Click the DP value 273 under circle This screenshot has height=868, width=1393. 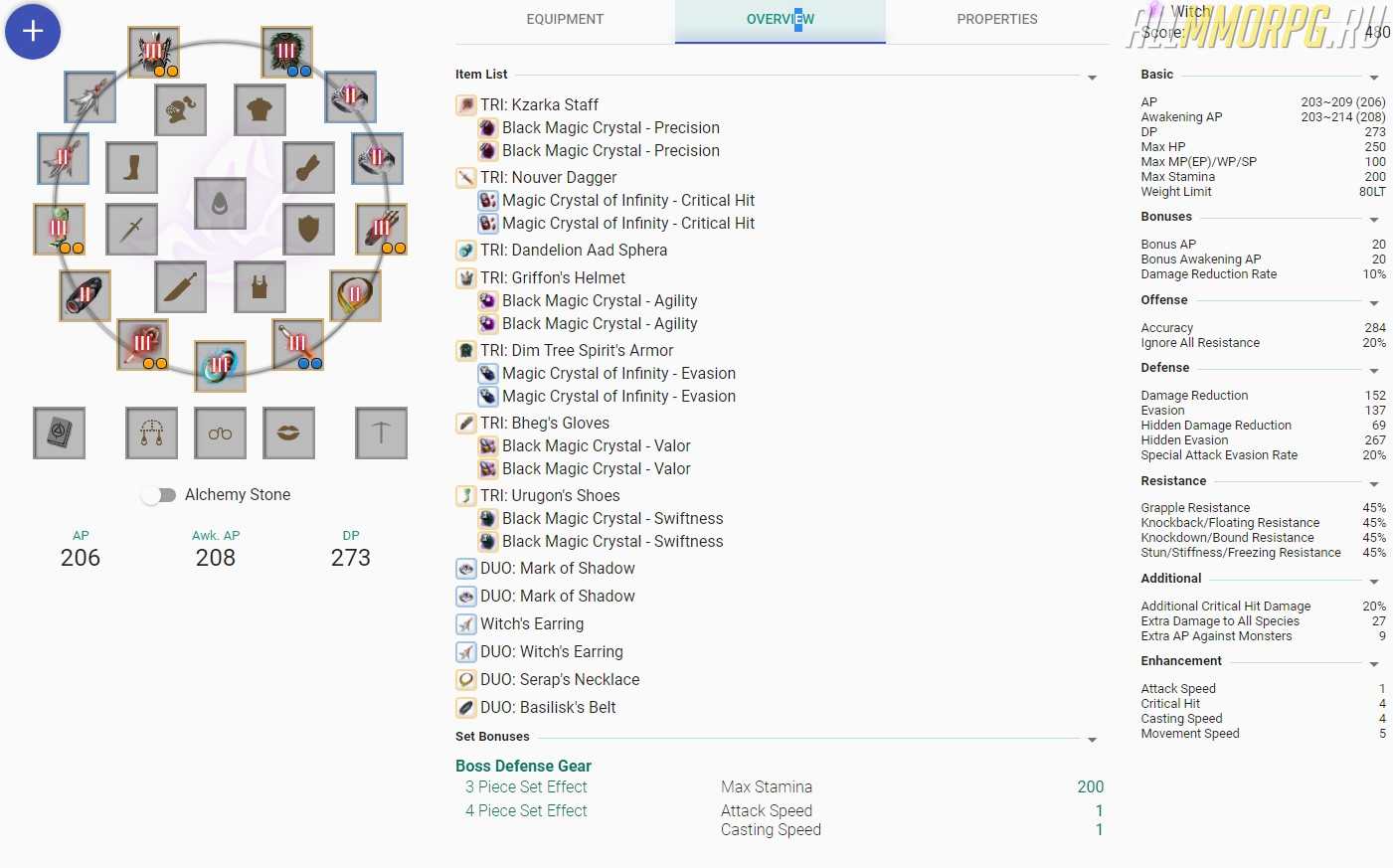[351, 558]
